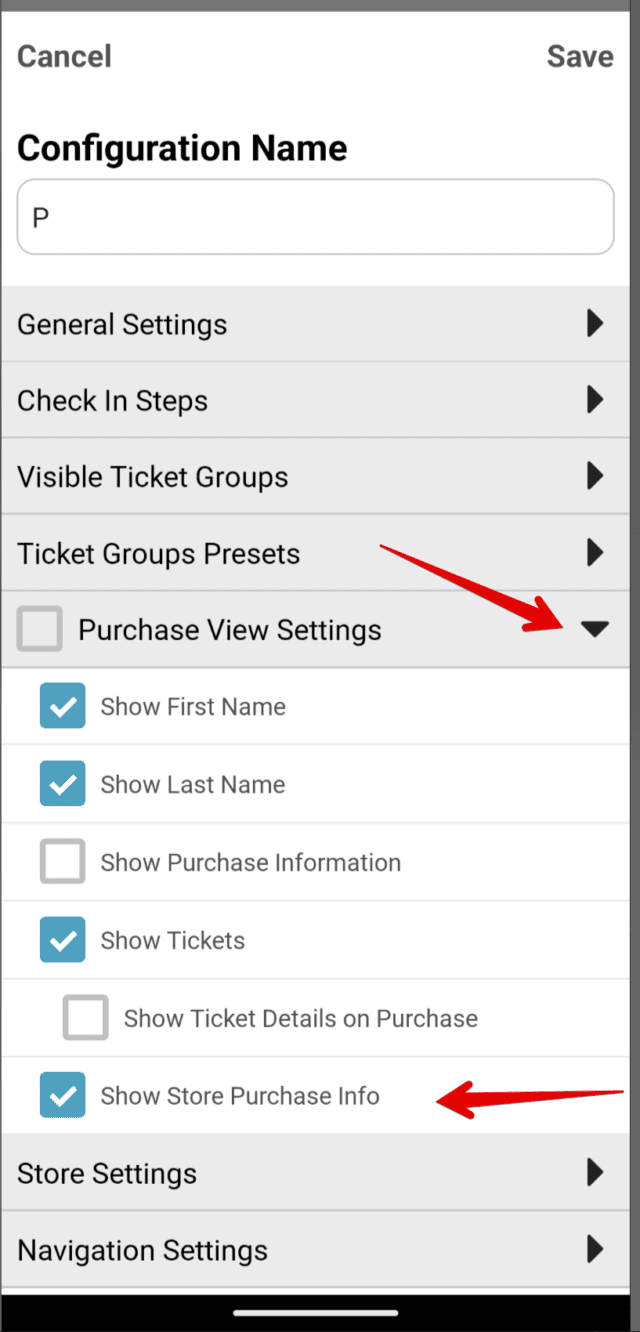The height and width of the screenshot is (1332, 640).
Task: Disable Show First Name
Action: [x=62, y=706]
